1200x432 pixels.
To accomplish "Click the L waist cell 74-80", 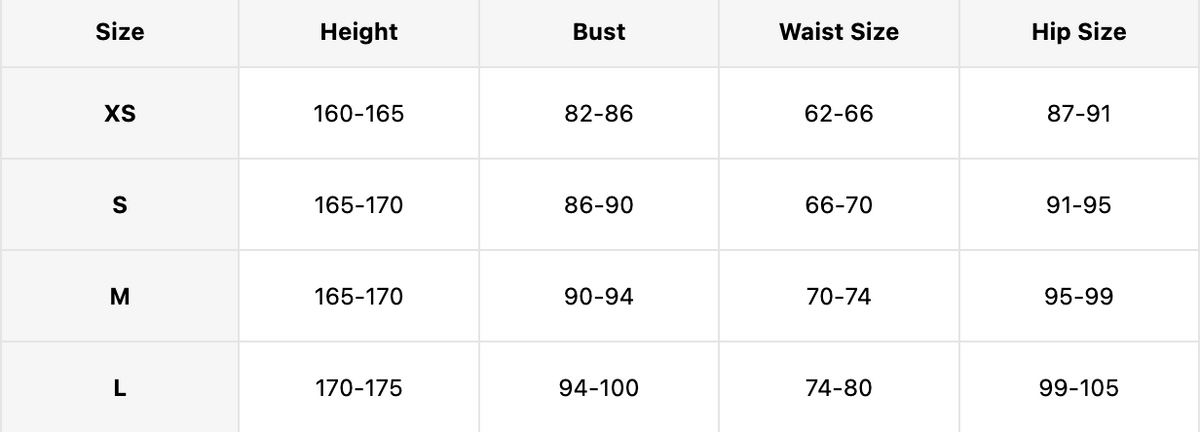I will point(839,388).
